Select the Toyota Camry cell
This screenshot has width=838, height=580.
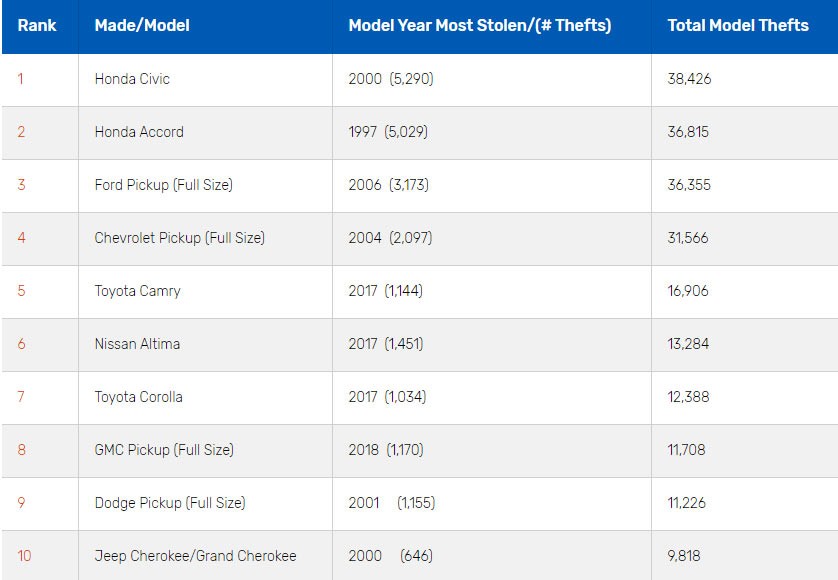click(x=137, y=291)
